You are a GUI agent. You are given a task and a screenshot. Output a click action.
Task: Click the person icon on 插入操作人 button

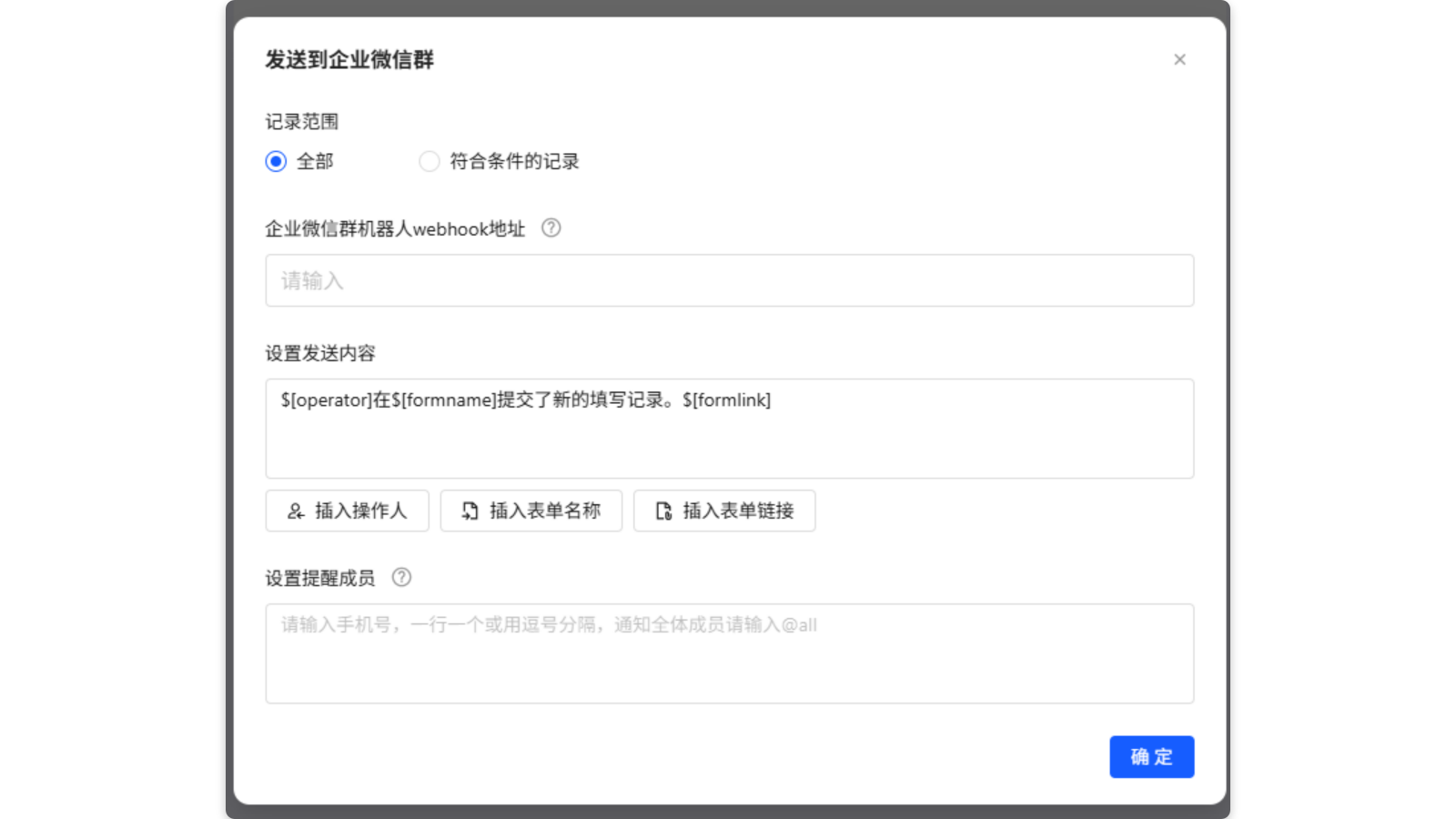[x=295, y=511]
